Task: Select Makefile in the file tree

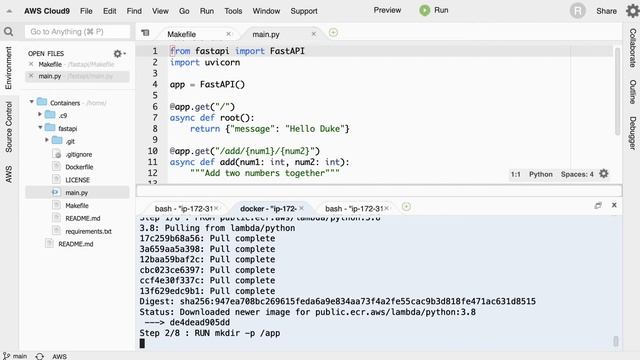Action: (77, 205)
